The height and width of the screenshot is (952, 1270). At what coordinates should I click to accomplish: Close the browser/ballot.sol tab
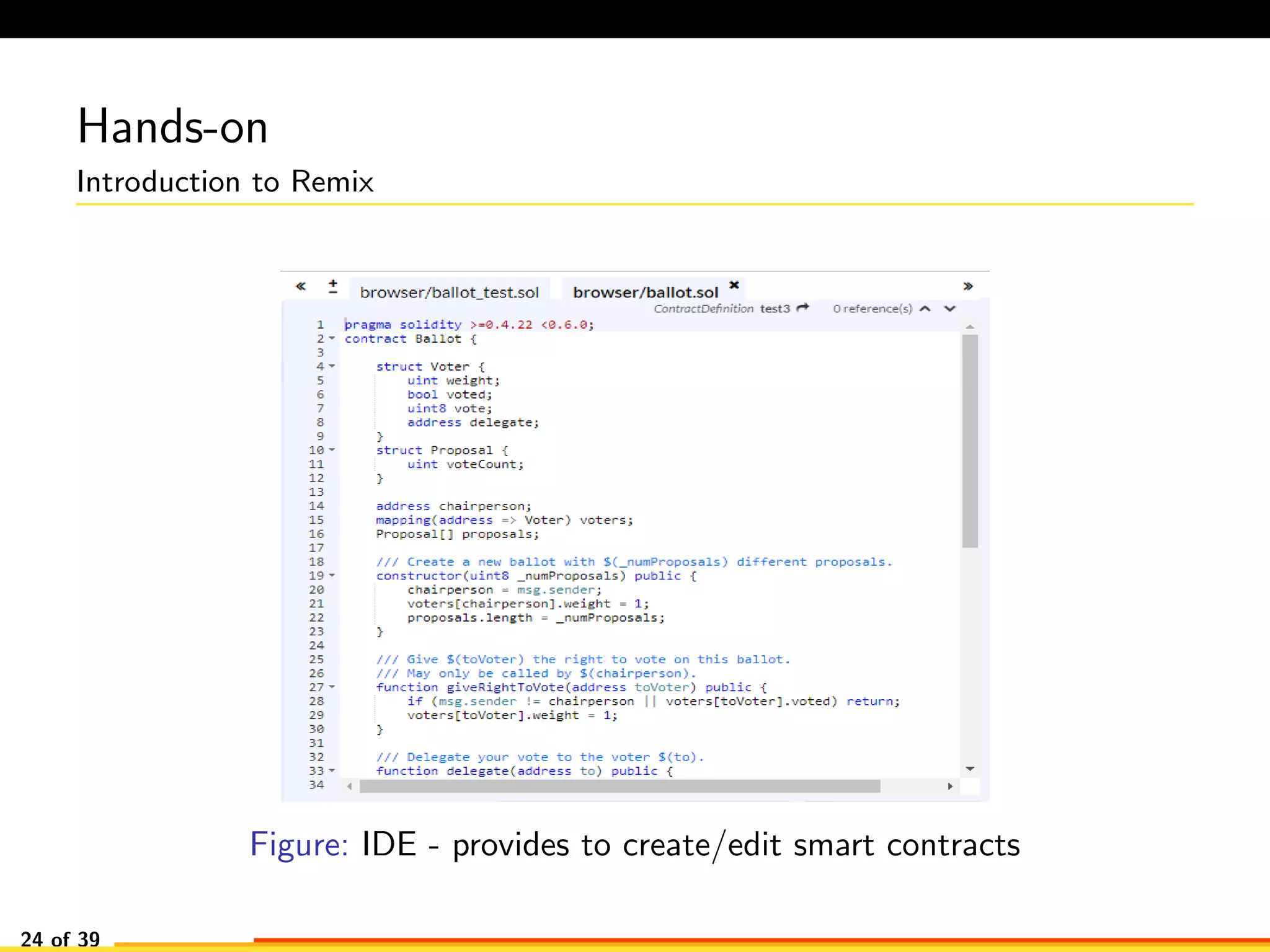(734, 284)
